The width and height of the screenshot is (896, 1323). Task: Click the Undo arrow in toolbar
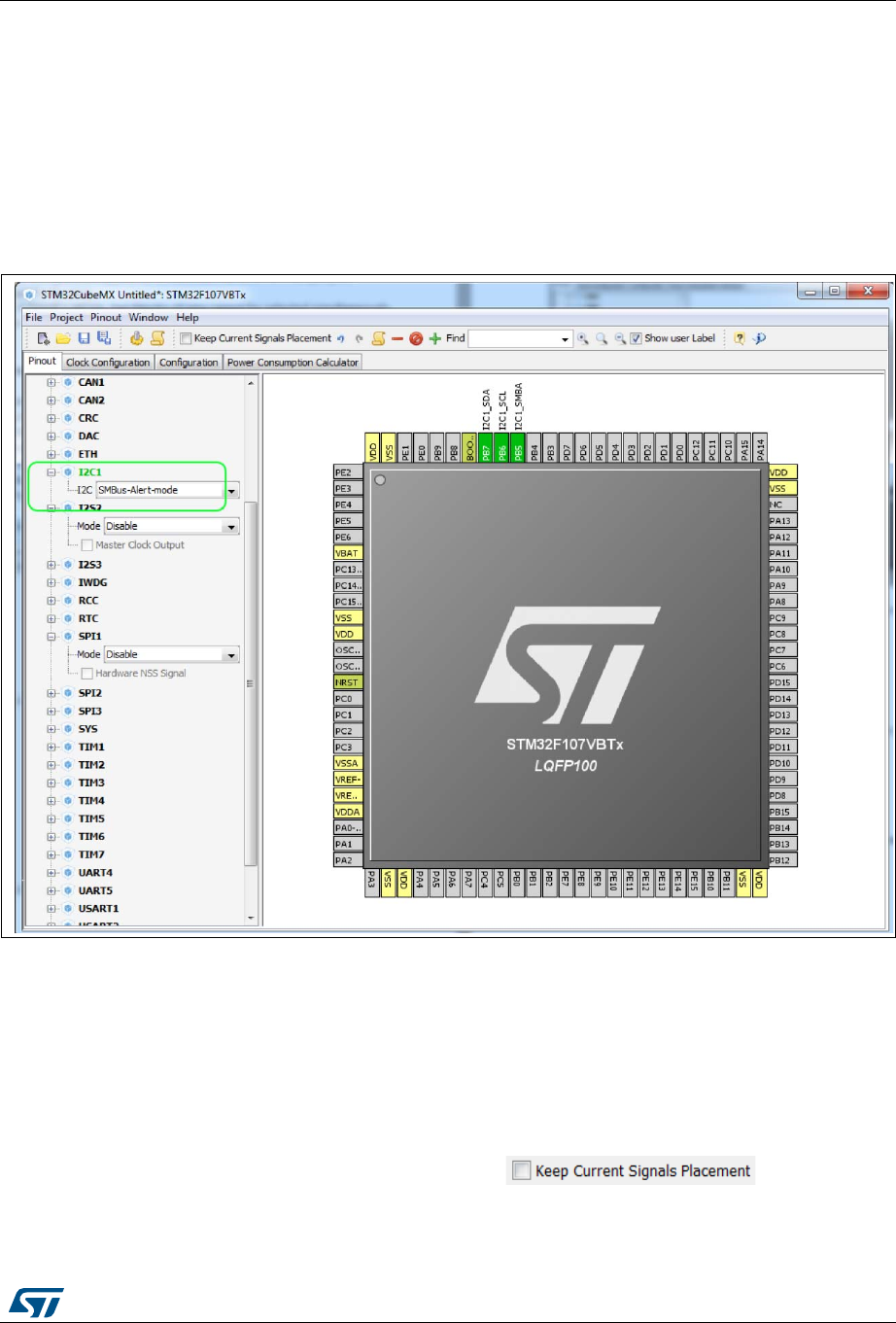(340, 338)
